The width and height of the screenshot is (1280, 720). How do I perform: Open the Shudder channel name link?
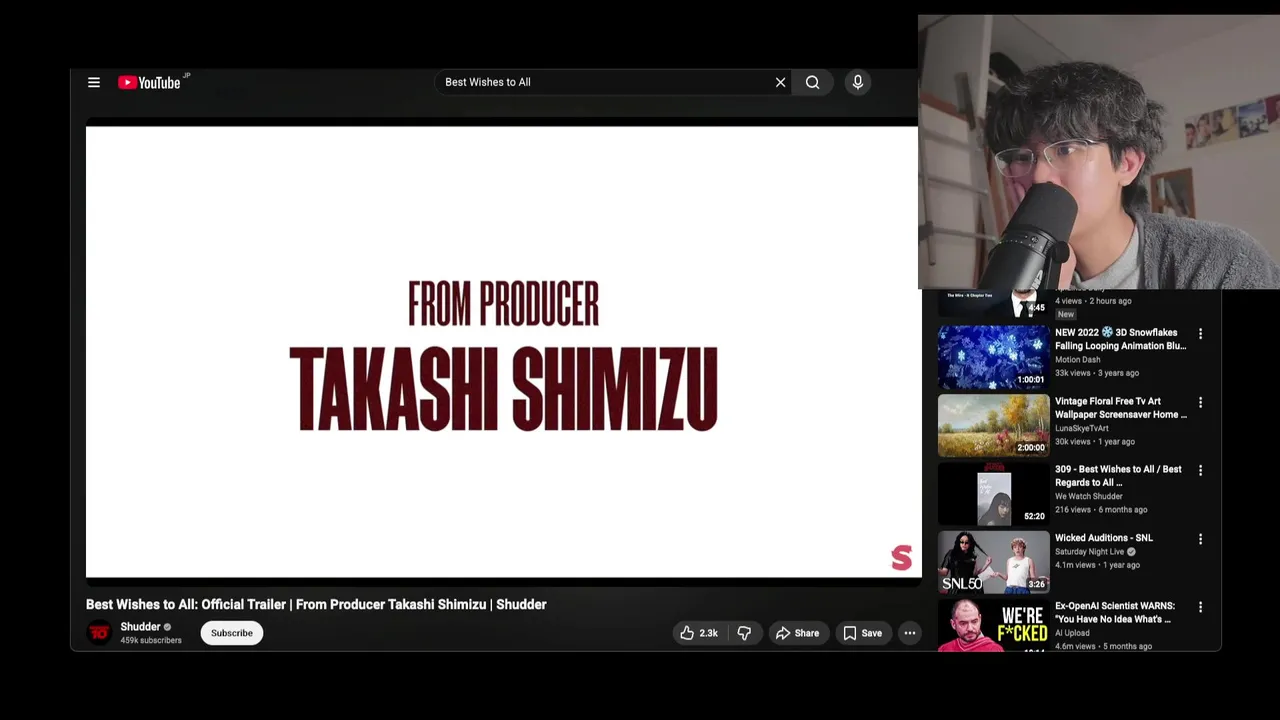click(x=140, y=627)
